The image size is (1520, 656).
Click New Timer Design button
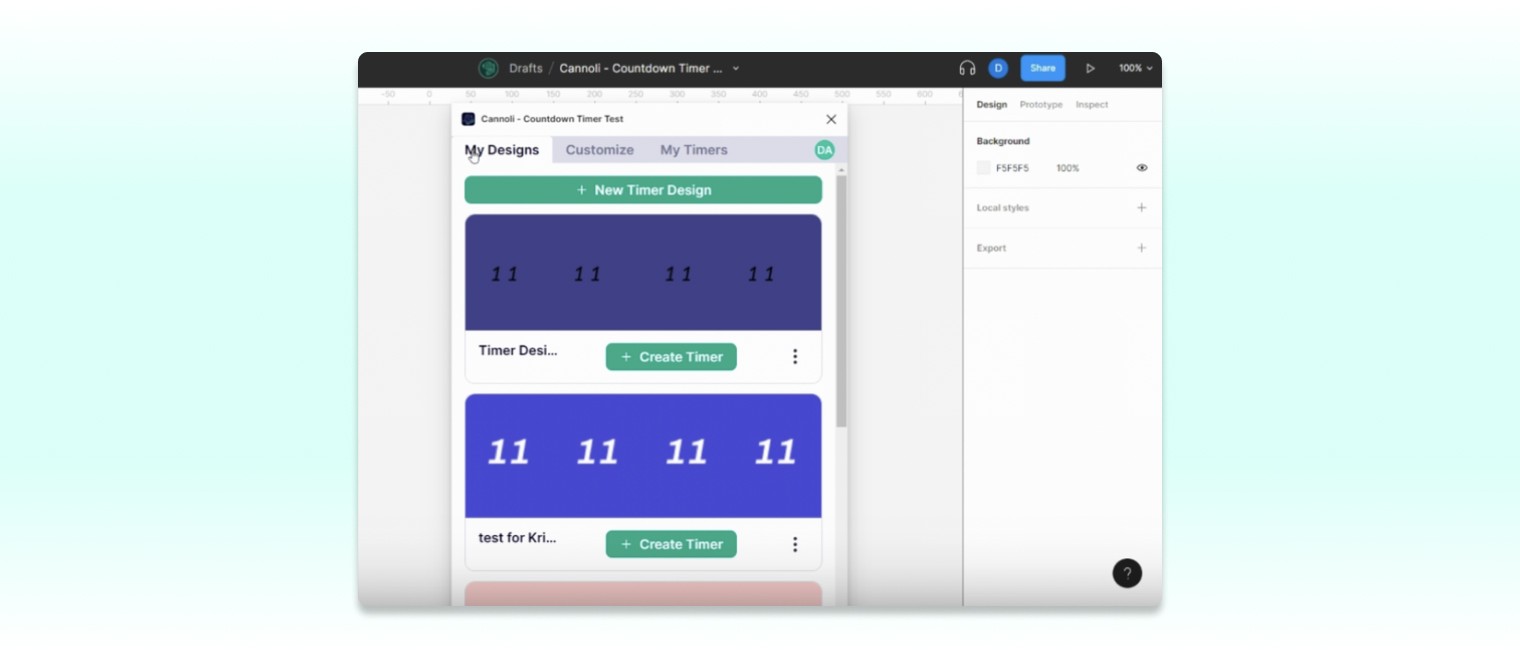click(x=643, y=190)
